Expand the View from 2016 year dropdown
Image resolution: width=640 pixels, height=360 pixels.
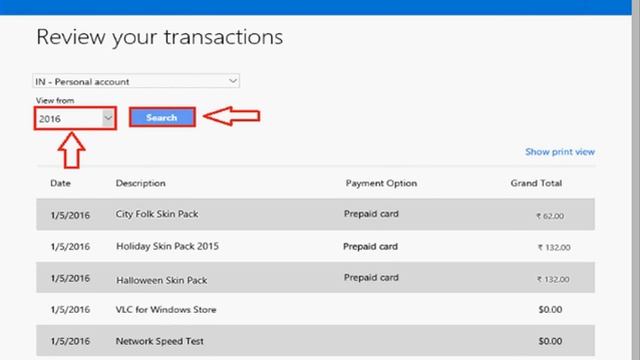click(x=76, y=119)
